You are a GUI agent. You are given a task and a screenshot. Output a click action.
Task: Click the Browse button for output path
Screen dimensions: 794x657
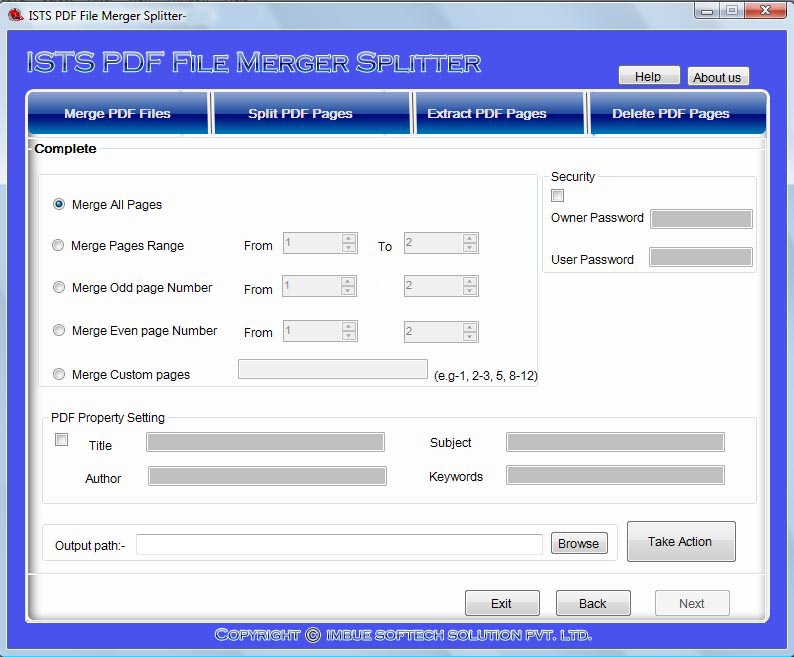[578, 543]
